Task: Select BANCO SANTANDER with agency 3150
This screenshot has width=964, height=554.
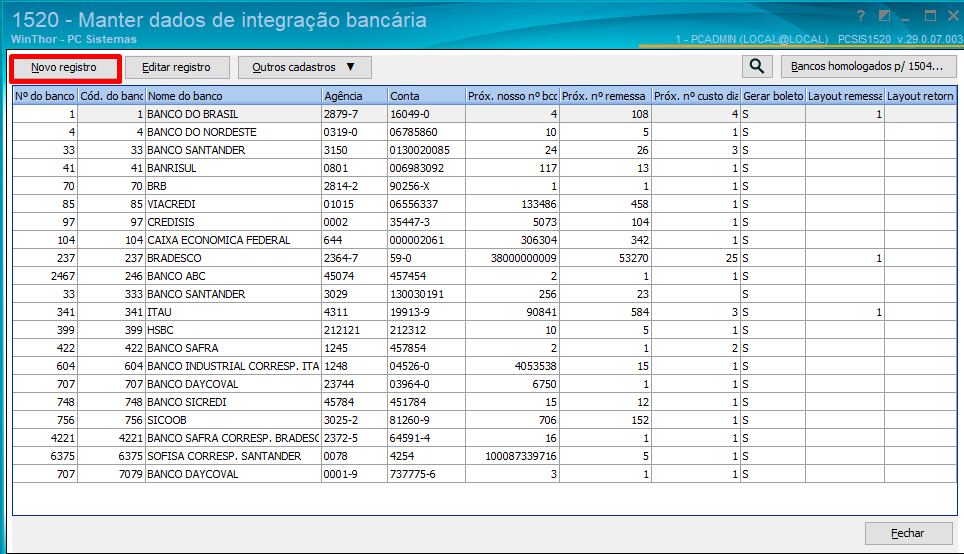Action: point(484,150)
